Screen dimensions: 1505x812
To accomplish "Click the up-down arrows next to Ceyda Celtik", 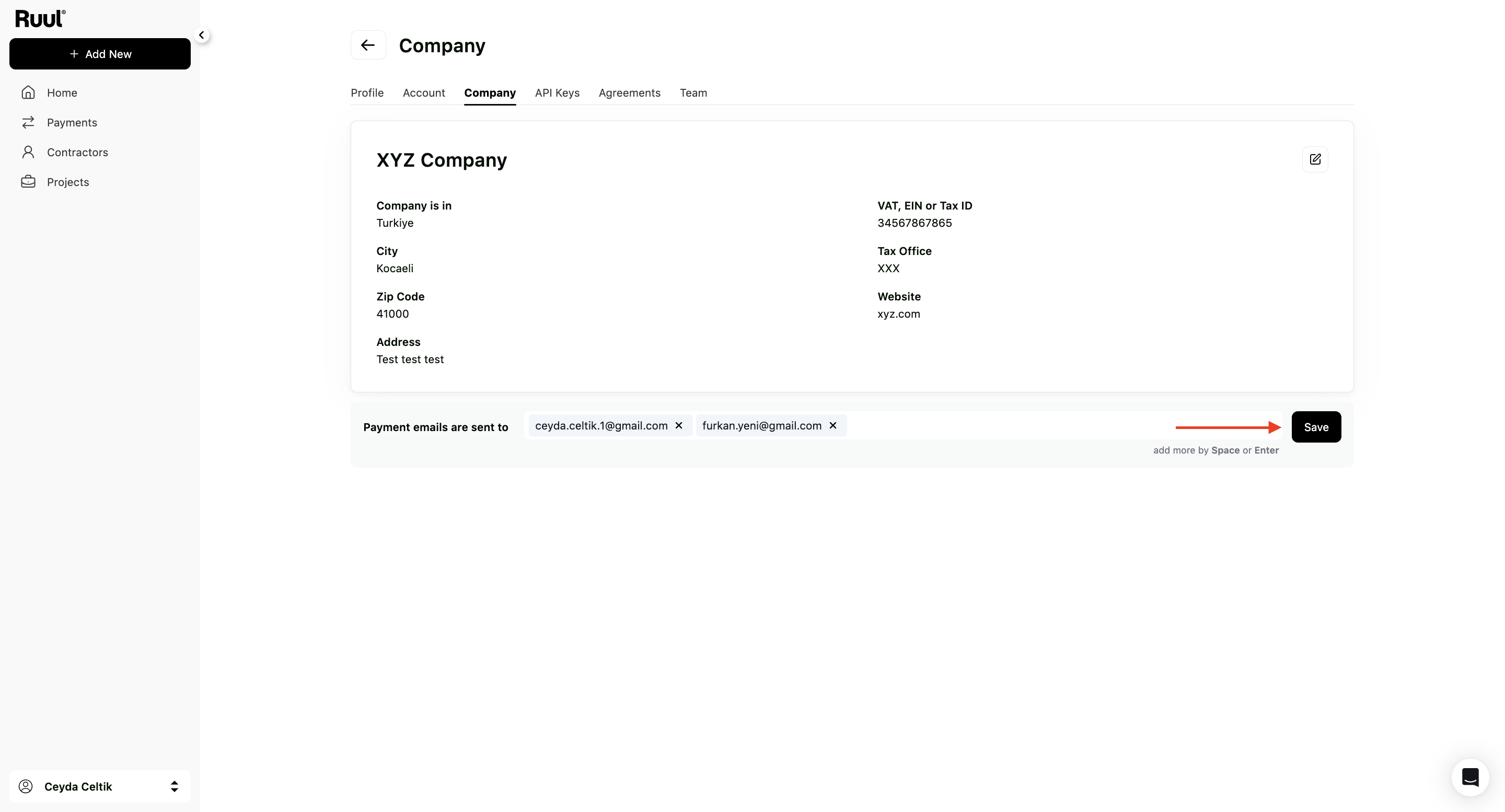I will pos(174,786).
